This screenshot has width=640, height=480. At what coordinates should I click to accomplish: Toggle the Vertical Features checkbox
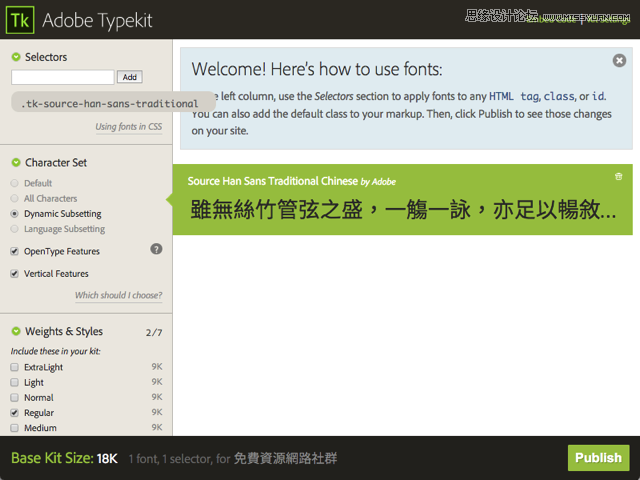coord(14,273)
